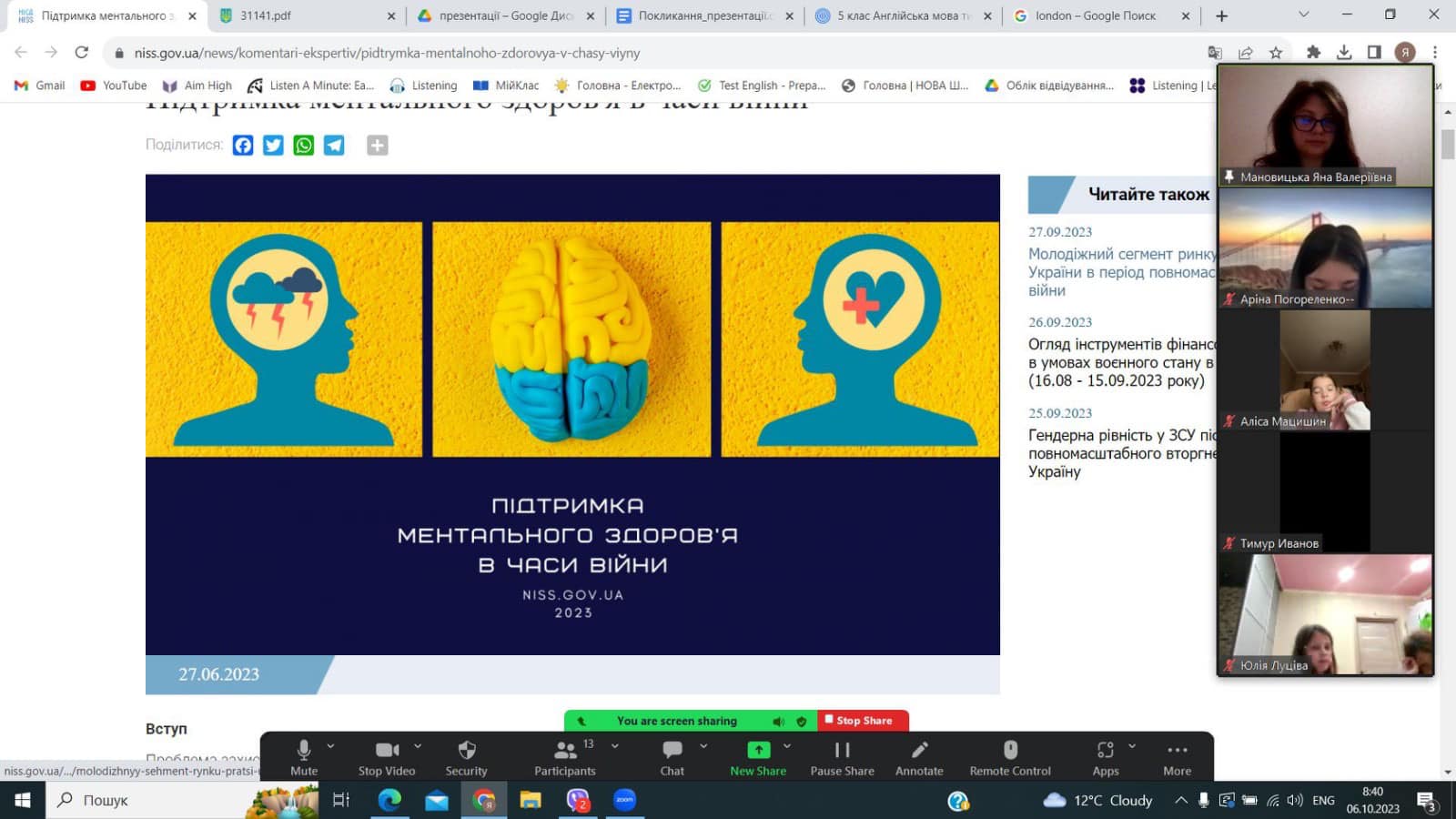Click the address bar URL

click(x=387, y=53)
